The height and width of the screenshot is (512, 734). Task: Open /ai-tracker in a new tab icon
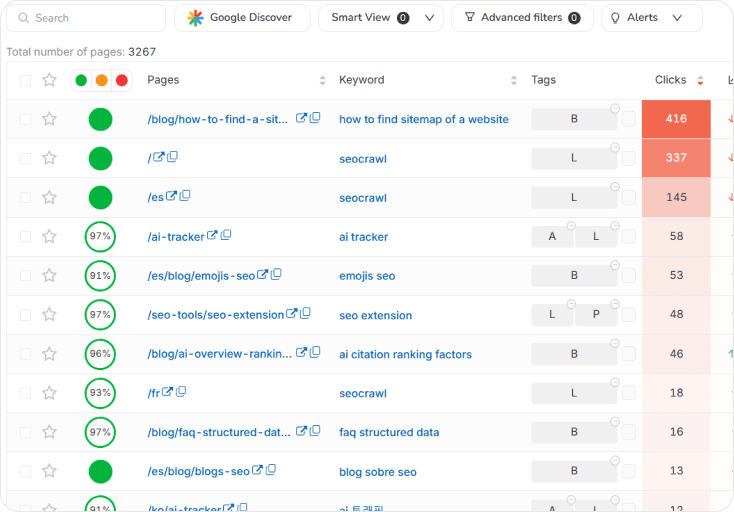click(x=212, y=235)
